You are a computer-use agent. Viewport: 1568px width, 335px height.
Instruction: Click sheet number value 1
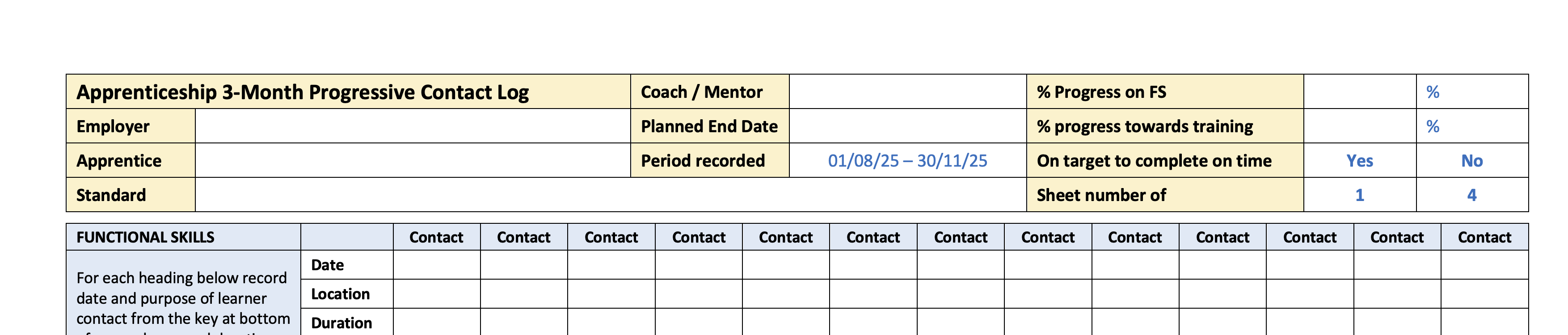point(1359,195)
